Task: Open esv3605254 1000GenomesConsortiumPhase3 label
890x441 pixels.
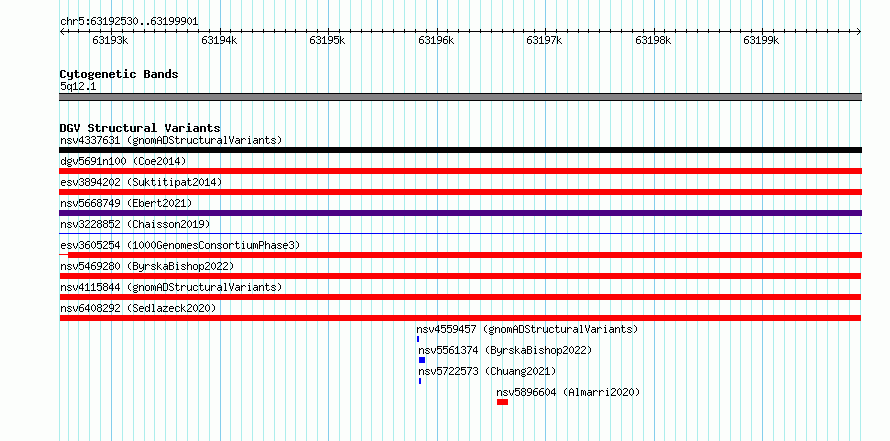Action: 180,245
